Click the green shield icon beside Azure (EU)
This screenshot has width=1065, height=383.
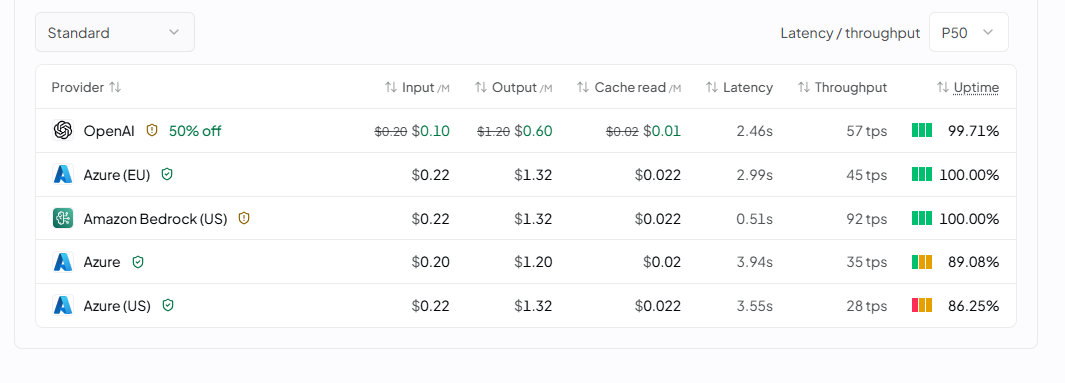tap(167, 175)
